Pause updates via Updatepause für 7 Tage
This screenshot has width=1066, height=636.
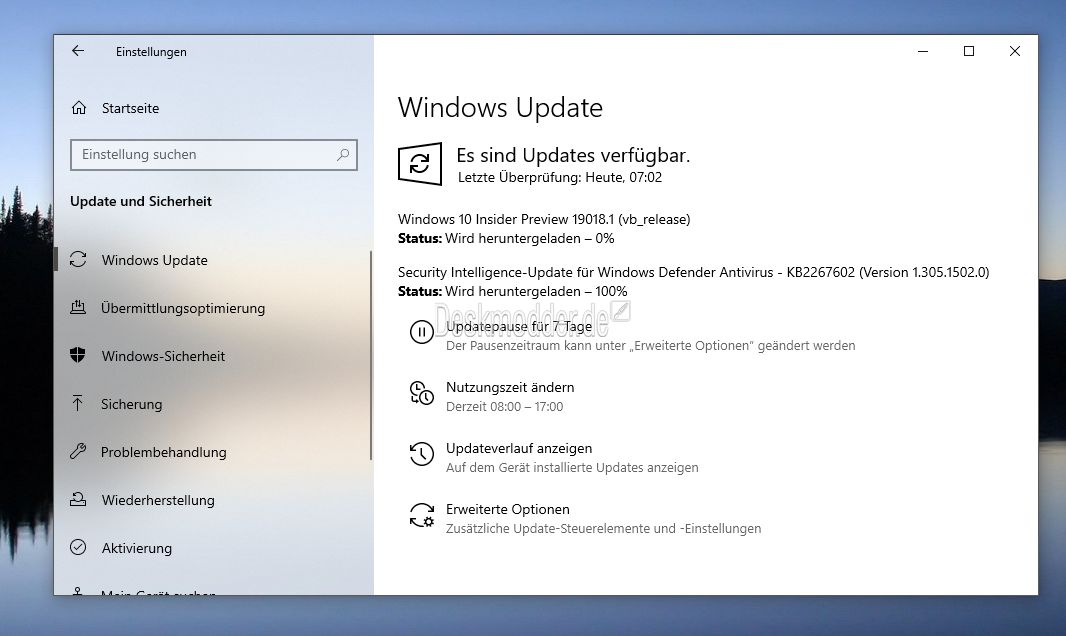519,326
